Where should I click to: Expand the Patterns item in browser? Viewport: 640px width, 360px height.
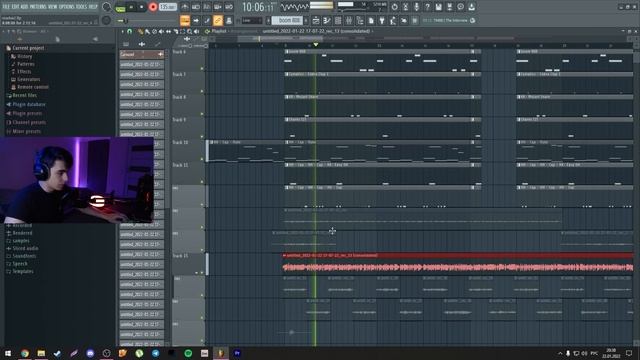tap(23, 64)
